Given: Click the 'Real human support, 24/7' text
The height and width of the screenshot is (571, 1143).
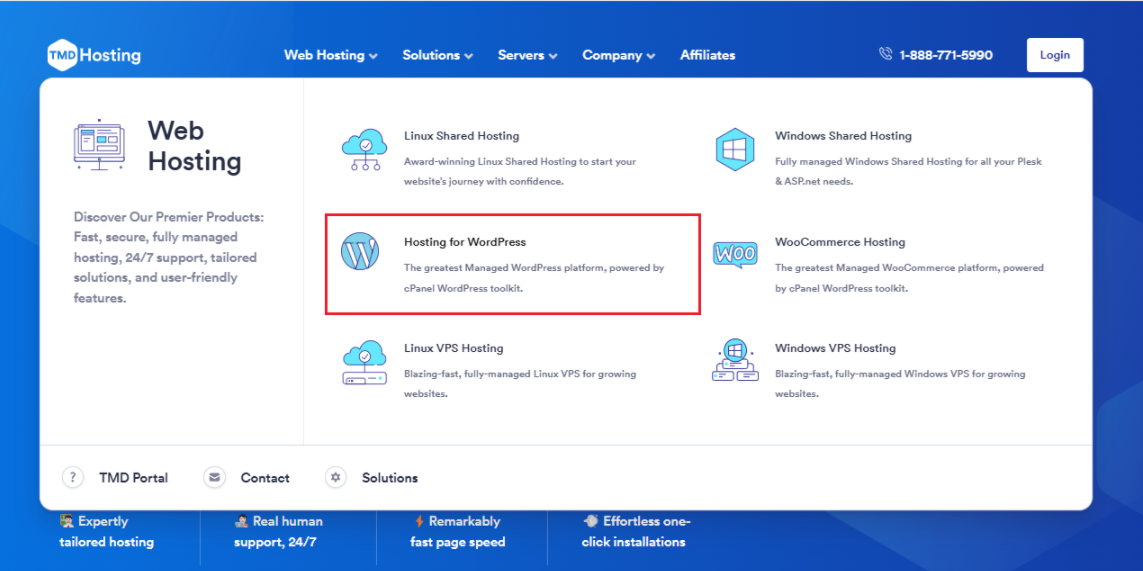Looking at the screenshot, I should pos(278,532).
